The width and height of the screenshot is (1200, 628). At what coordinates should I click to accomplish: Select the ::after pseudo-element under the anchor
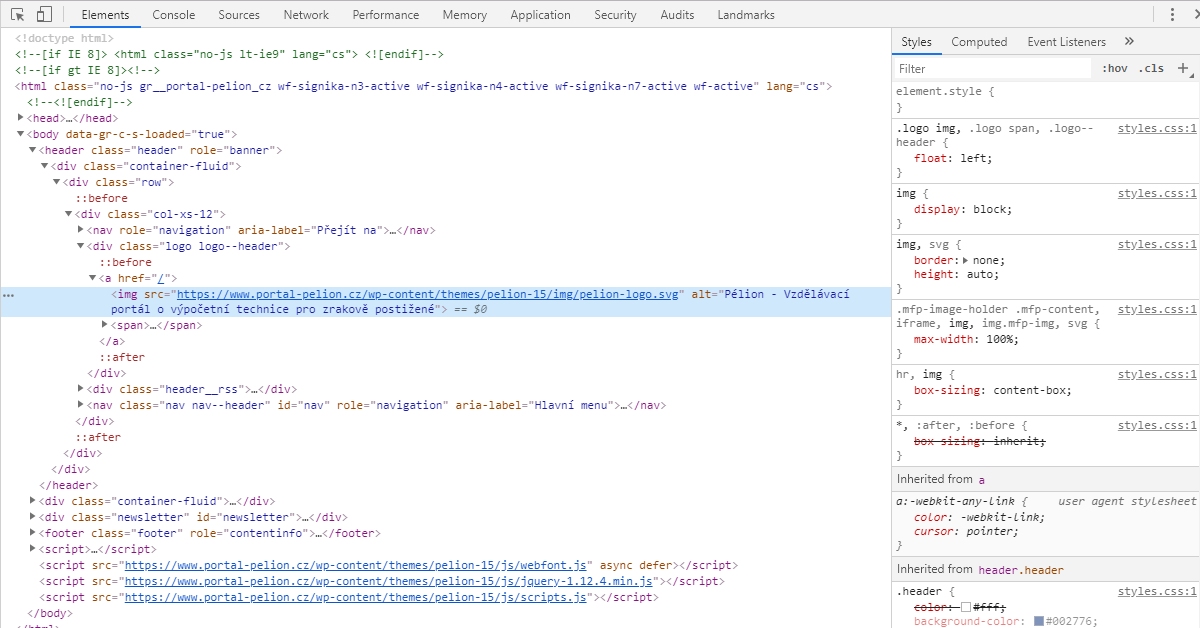121,357
